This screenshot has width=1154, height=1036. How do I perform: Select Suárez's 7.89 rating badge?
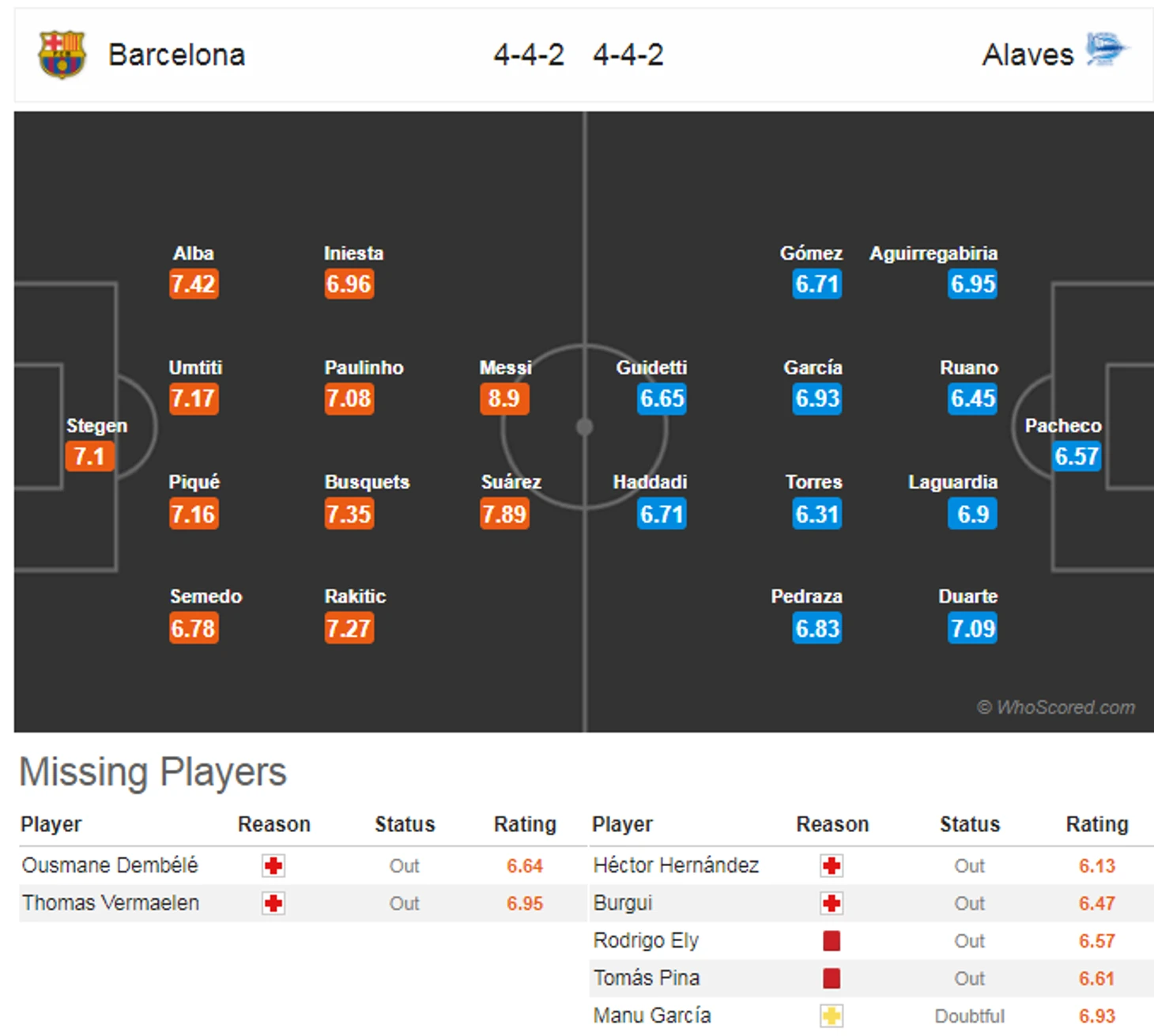tap(503, 514)
